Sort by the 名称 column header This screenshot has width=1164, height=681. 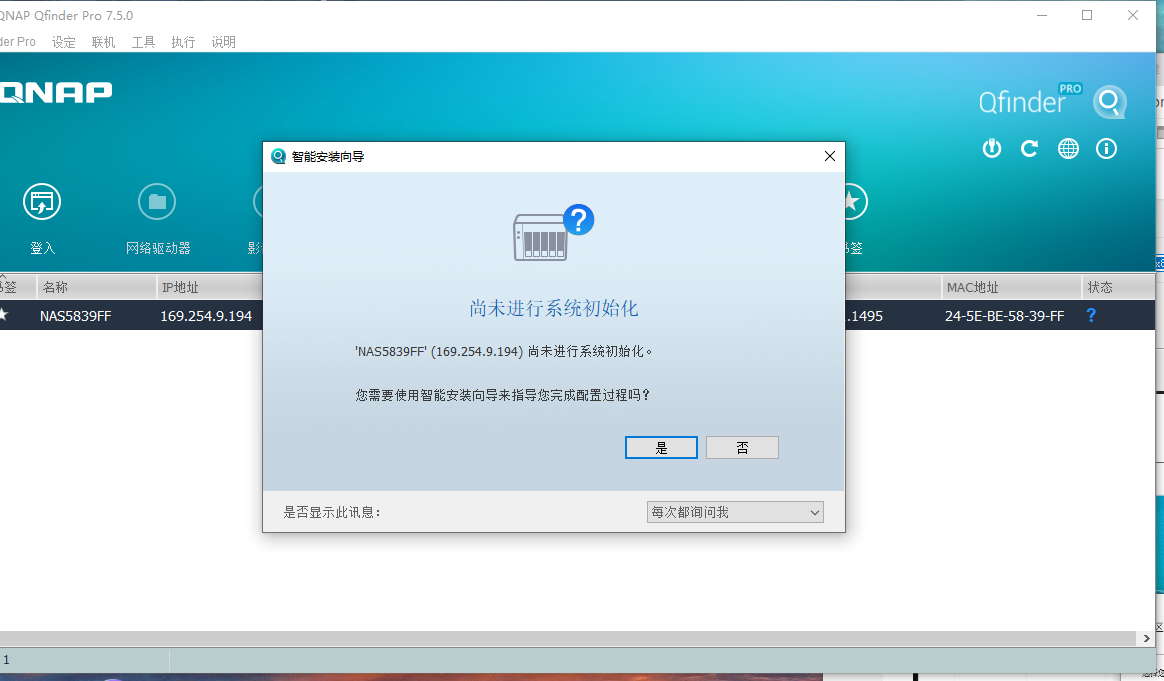click(x=96, y=287)
